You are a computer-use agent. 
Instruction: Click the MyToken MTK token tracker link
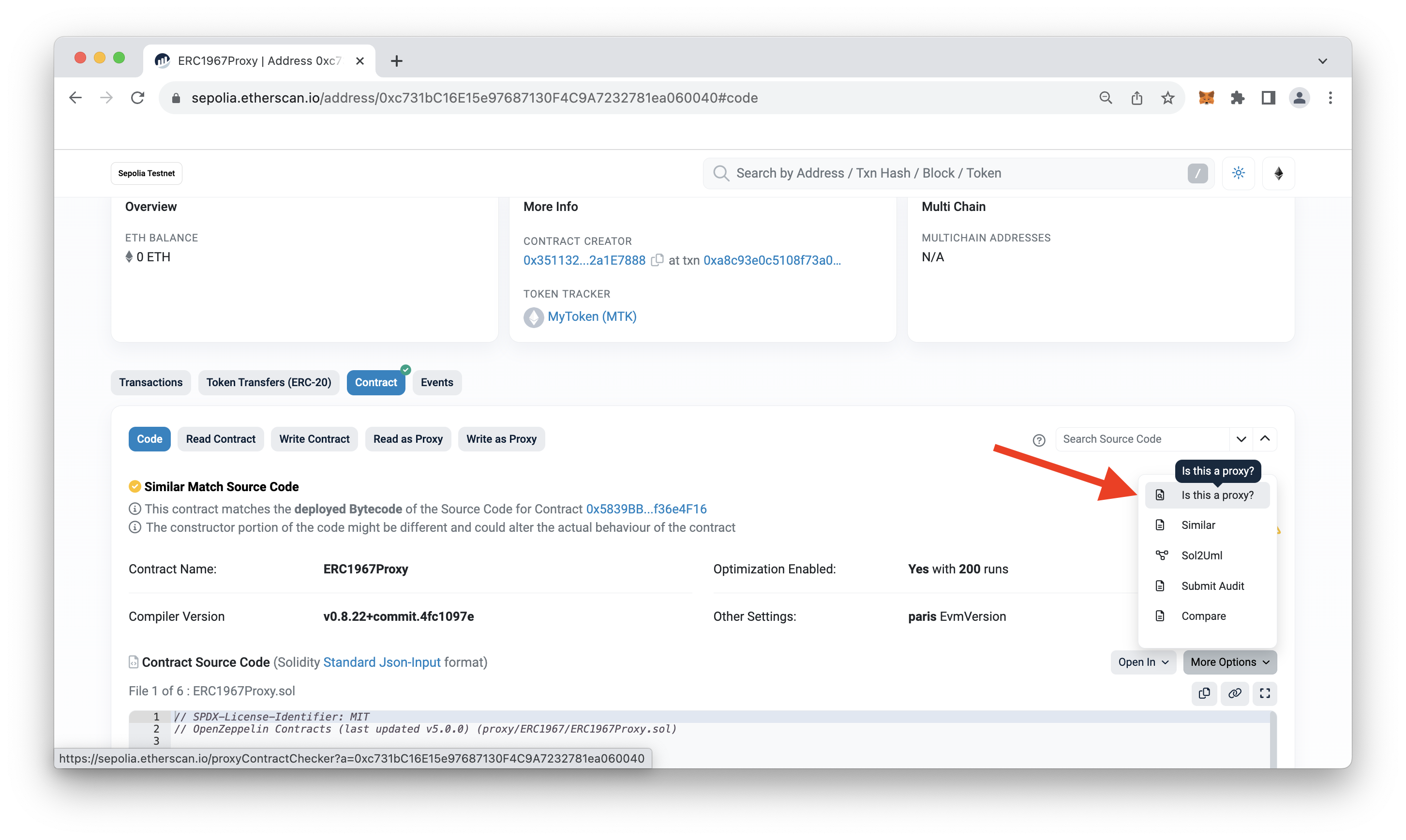pos(591,316)
